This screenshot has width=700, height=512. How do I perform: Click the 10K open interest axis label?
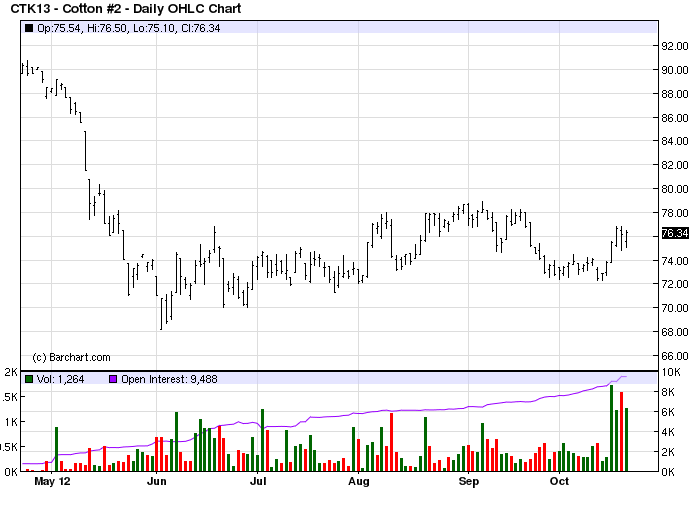tap(671, 372)
